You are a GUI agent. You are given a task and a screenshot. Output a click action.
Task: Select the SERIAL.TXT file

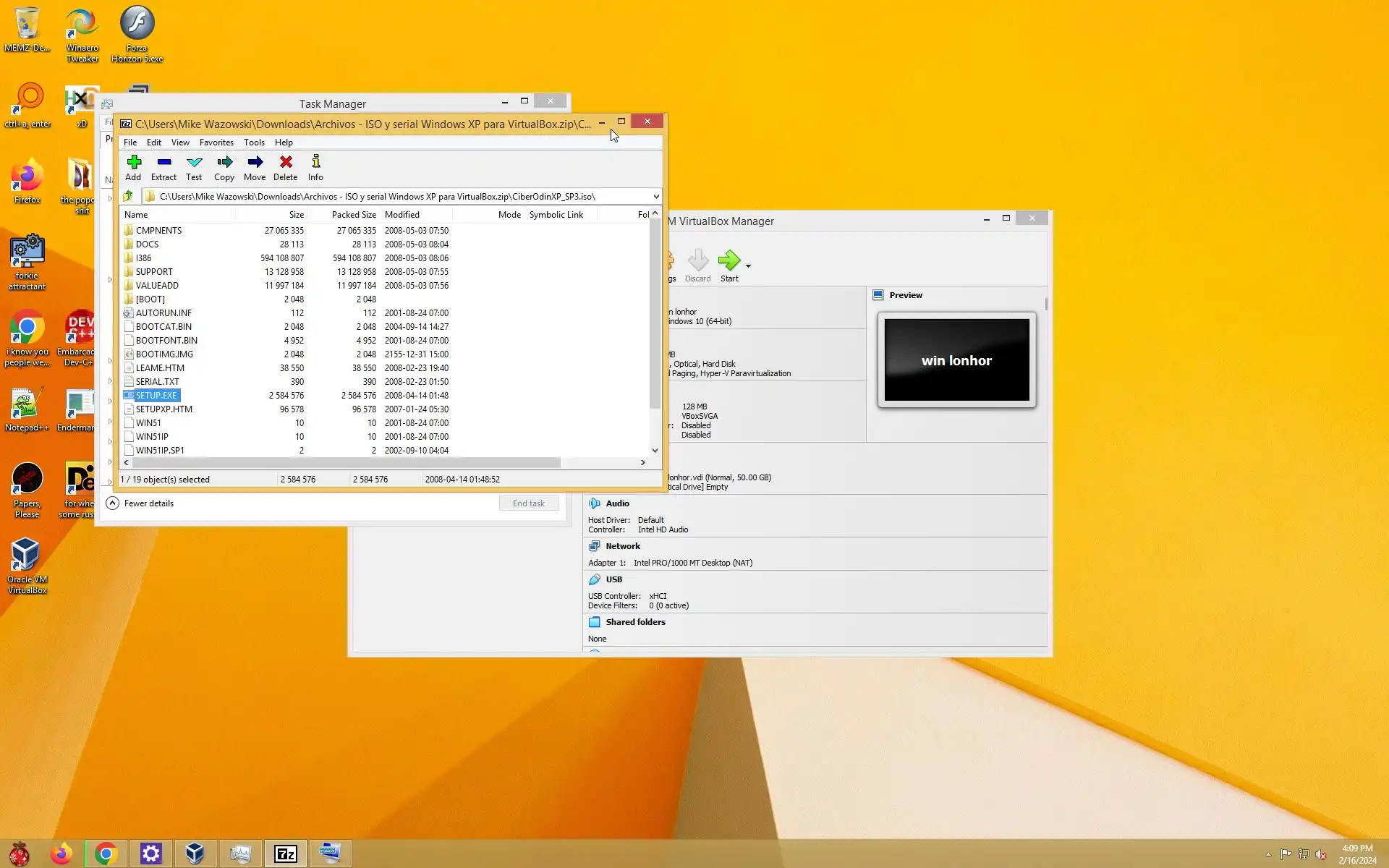[157, 382]
